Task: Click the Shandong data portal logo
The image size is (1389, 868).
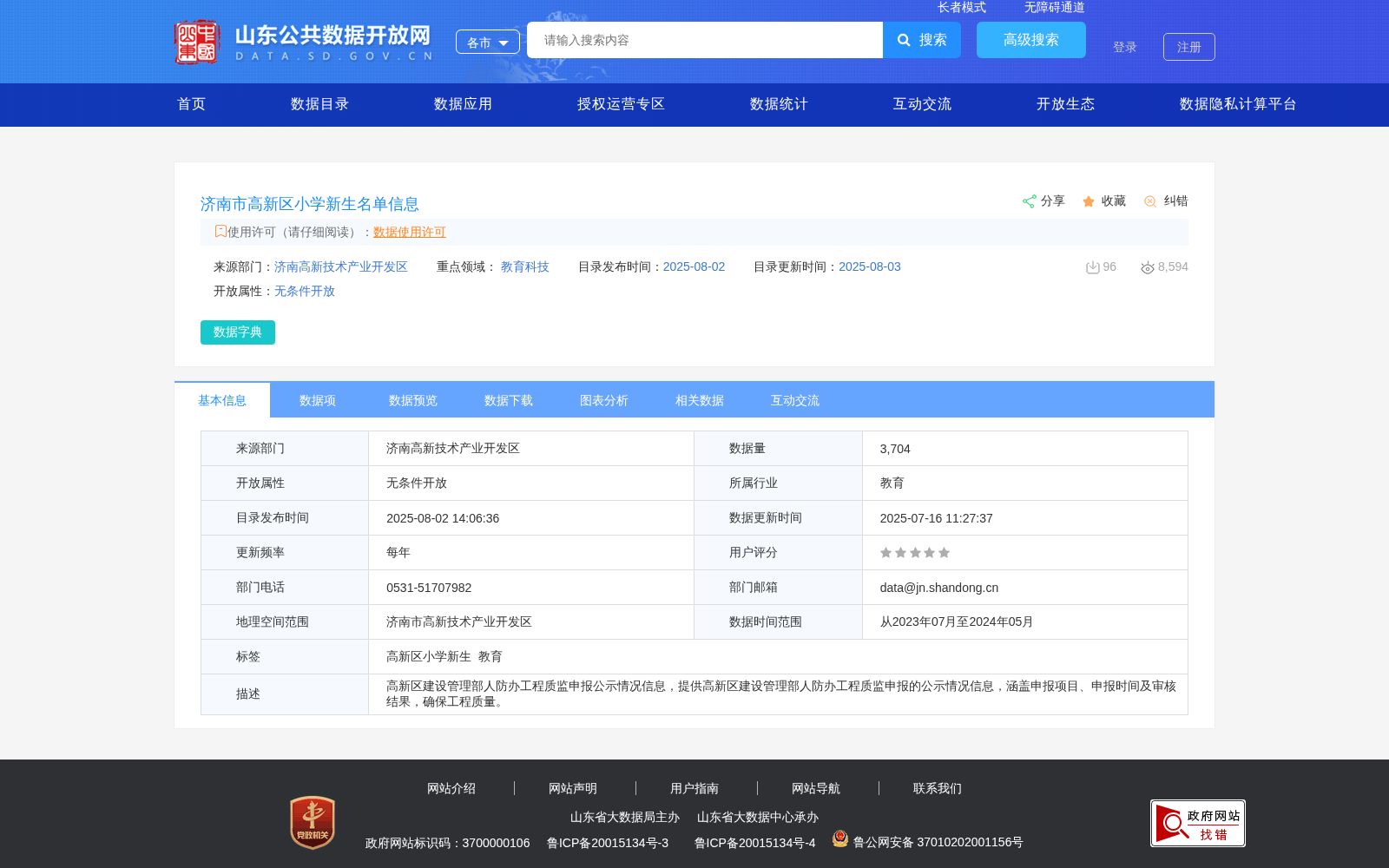Action: point(304,42)
